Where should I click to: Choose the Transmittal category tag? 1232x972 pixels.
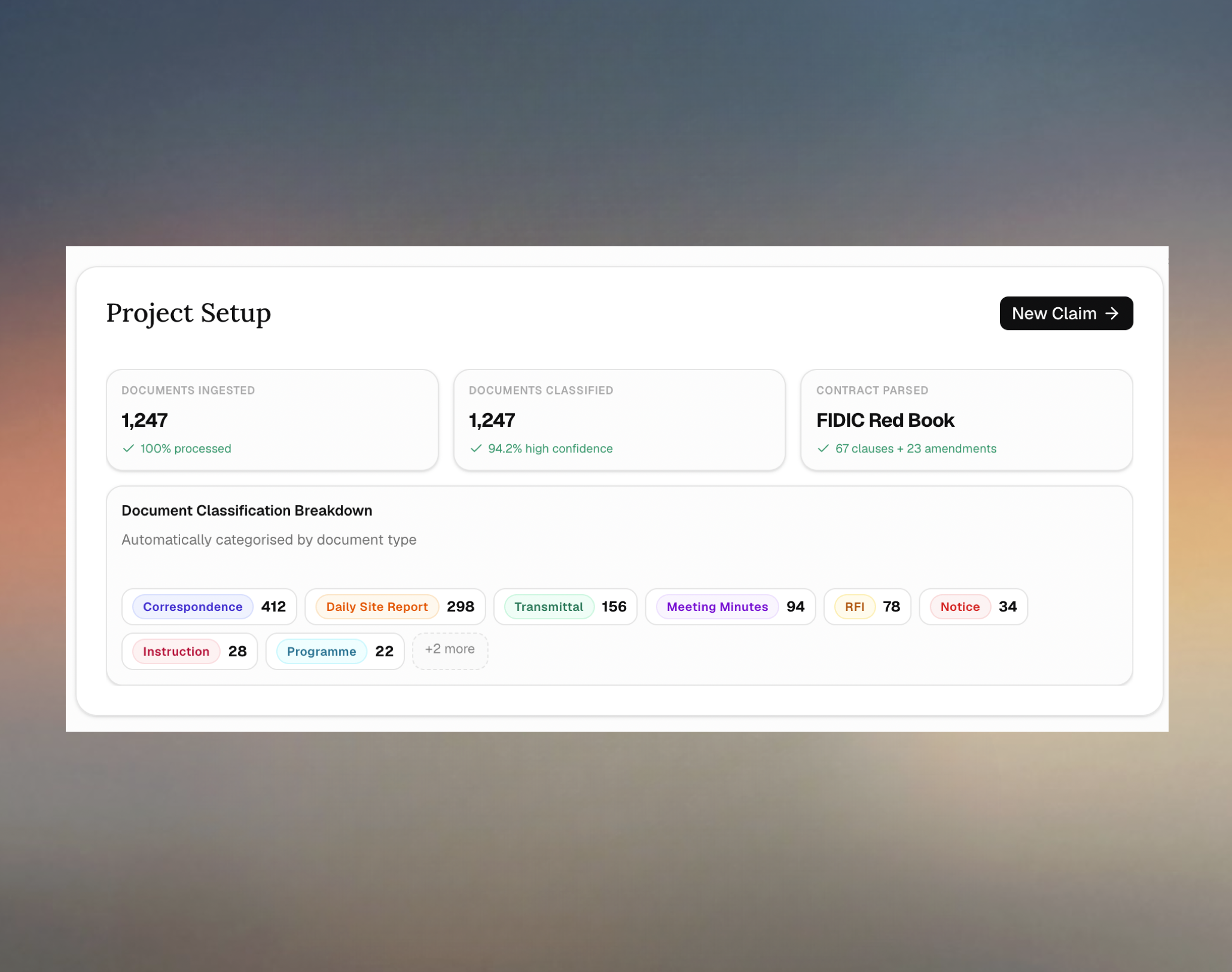click(x=548, y=607)
